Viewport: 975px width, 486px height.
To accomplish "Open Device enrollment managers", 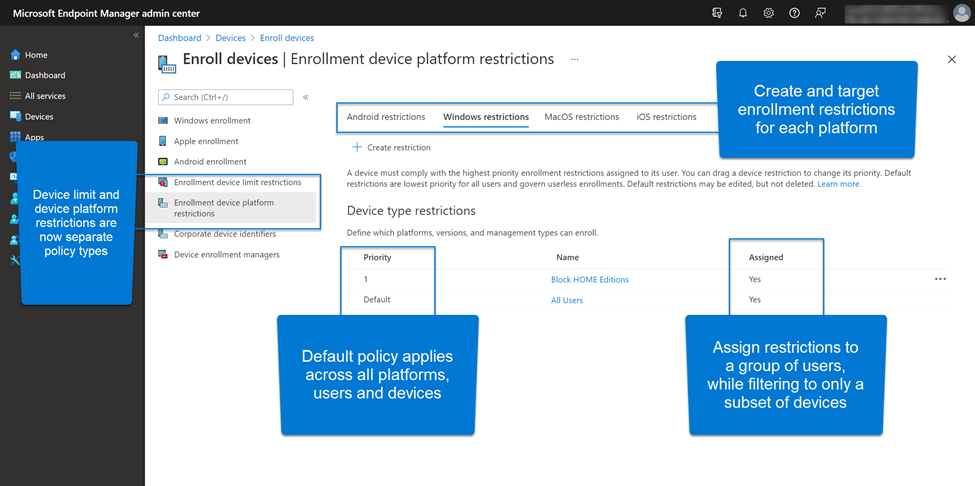I will pyautogui.click(x=226, y=254).
